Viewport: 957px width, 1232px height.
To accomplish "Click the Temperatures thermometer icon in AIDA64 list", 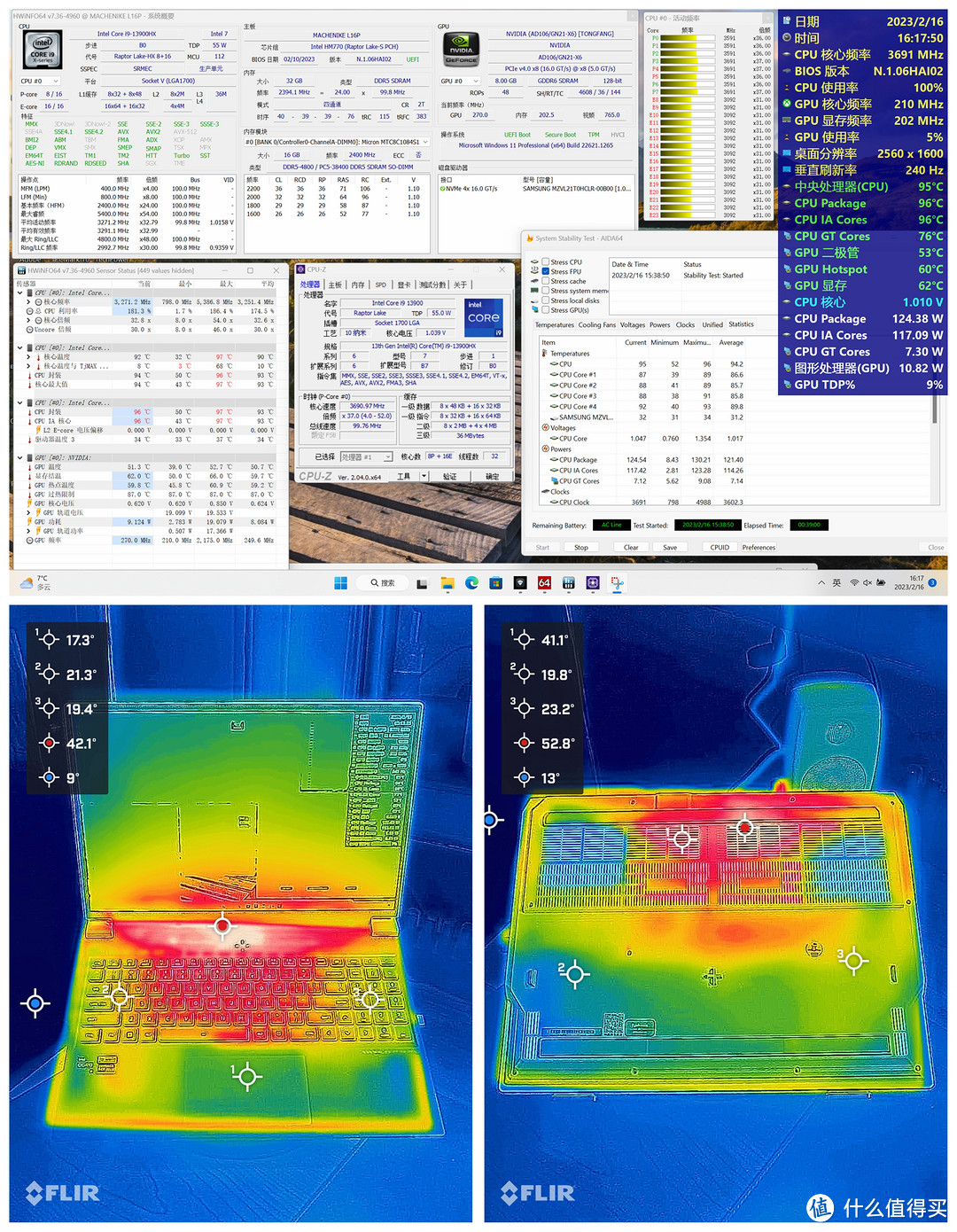I will pos(545,354).
